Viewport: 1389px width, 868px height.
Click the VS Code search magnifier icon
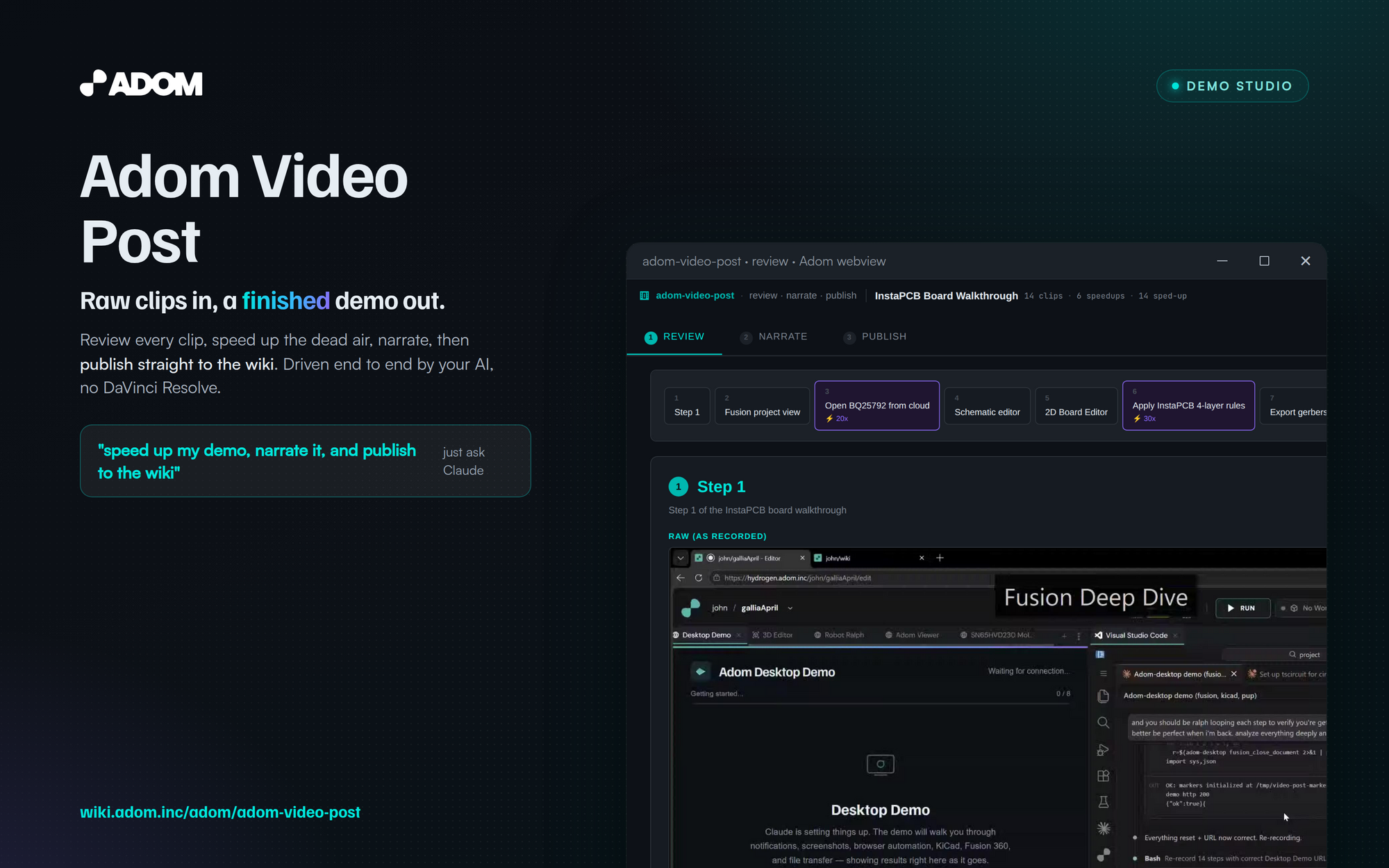point(1103,723)
